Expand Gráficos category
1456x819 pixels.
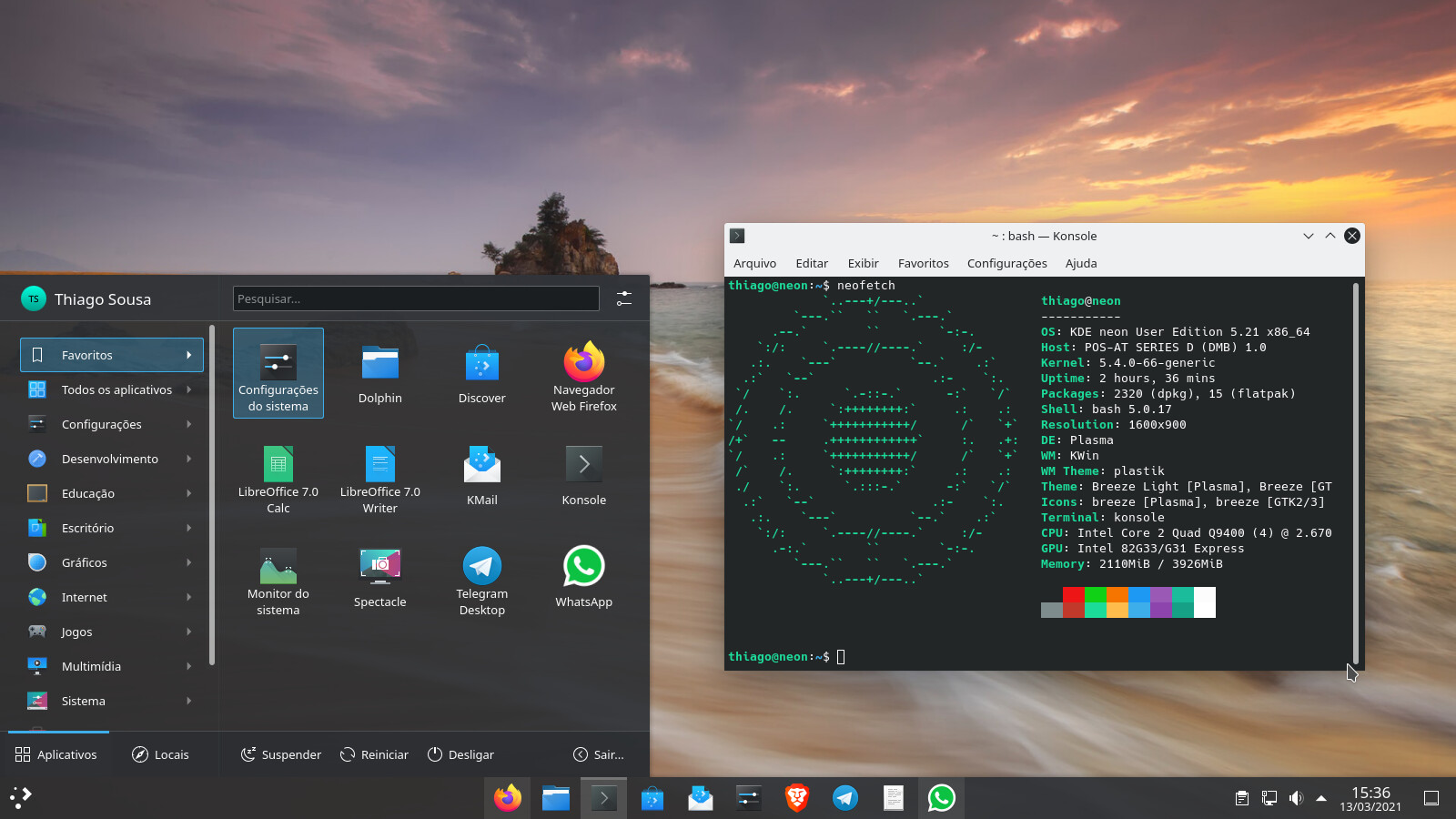tap(112, 562)
